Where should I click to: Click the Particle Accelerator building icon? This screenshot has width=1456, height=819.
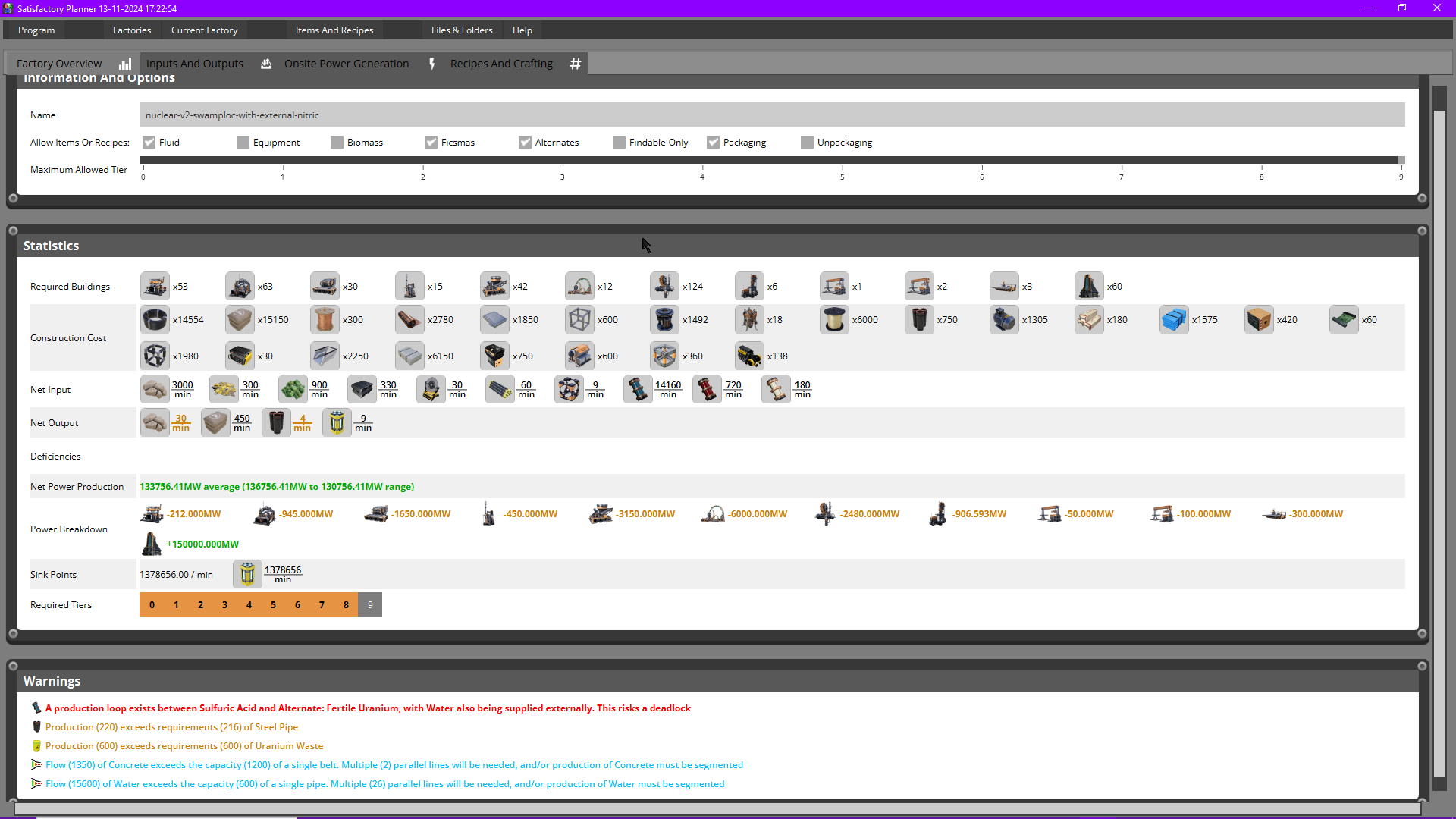(579, 286)
